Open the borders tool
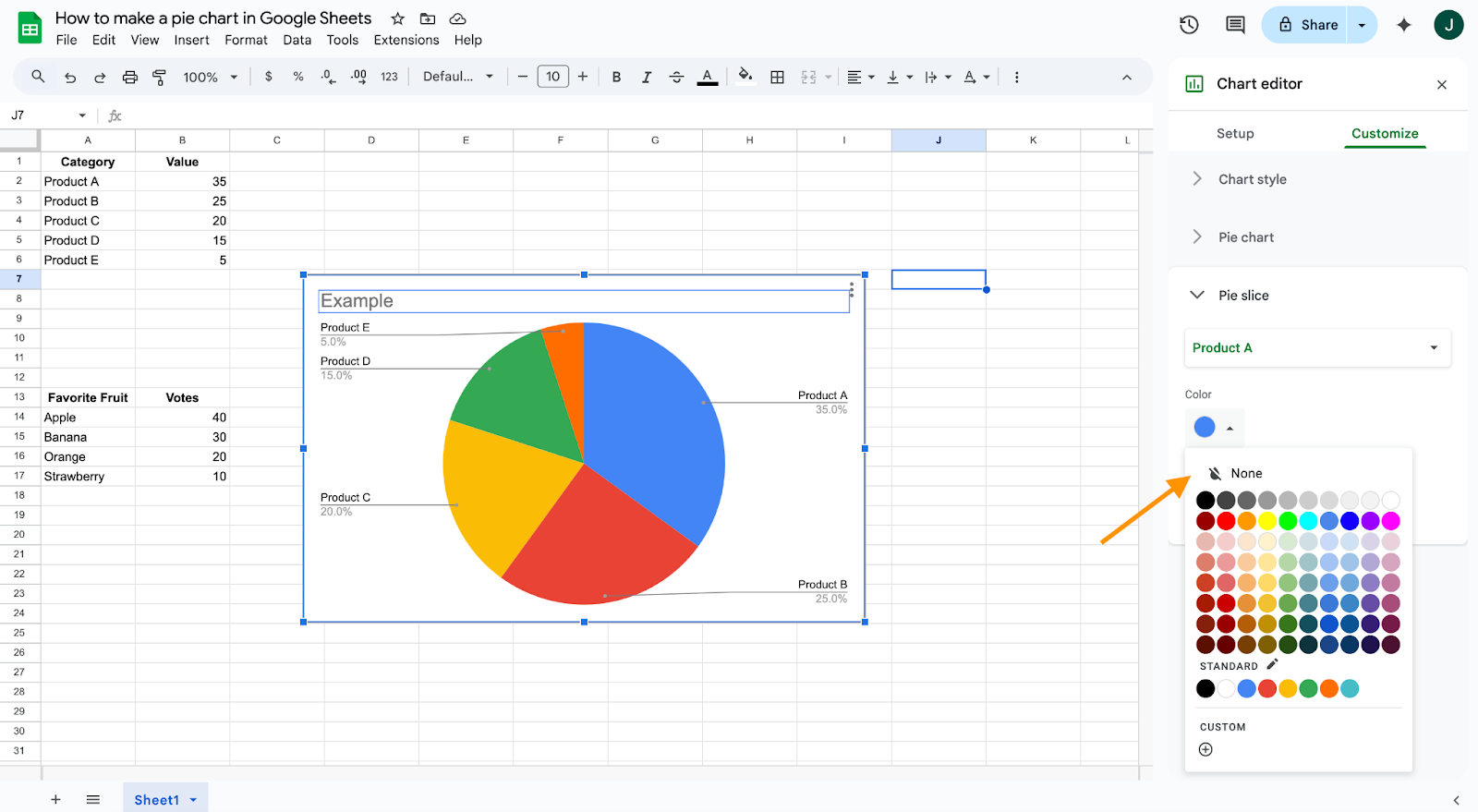Screen dimensions: 1478x812 [x=778, y=78]
